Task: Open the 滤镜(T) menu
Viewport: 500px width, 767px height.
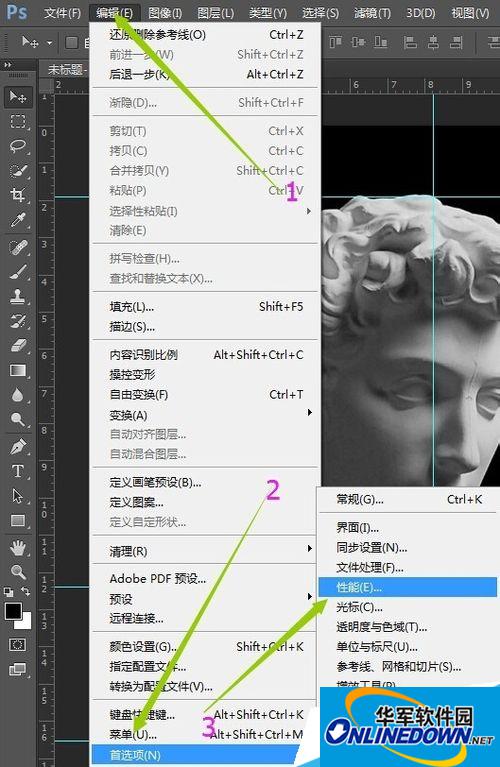Action: pos(372,13)
